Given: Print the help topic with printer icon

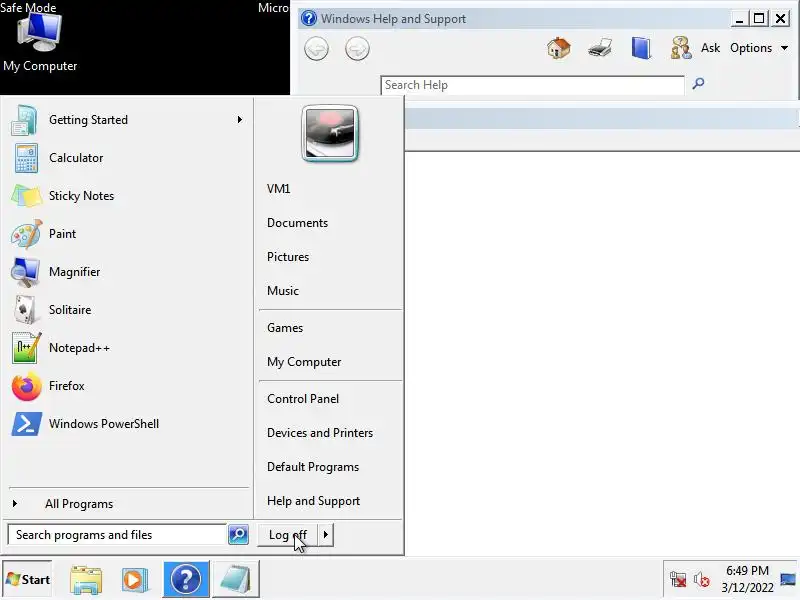Looking at the screenshot, I should [x=600, y=49].
